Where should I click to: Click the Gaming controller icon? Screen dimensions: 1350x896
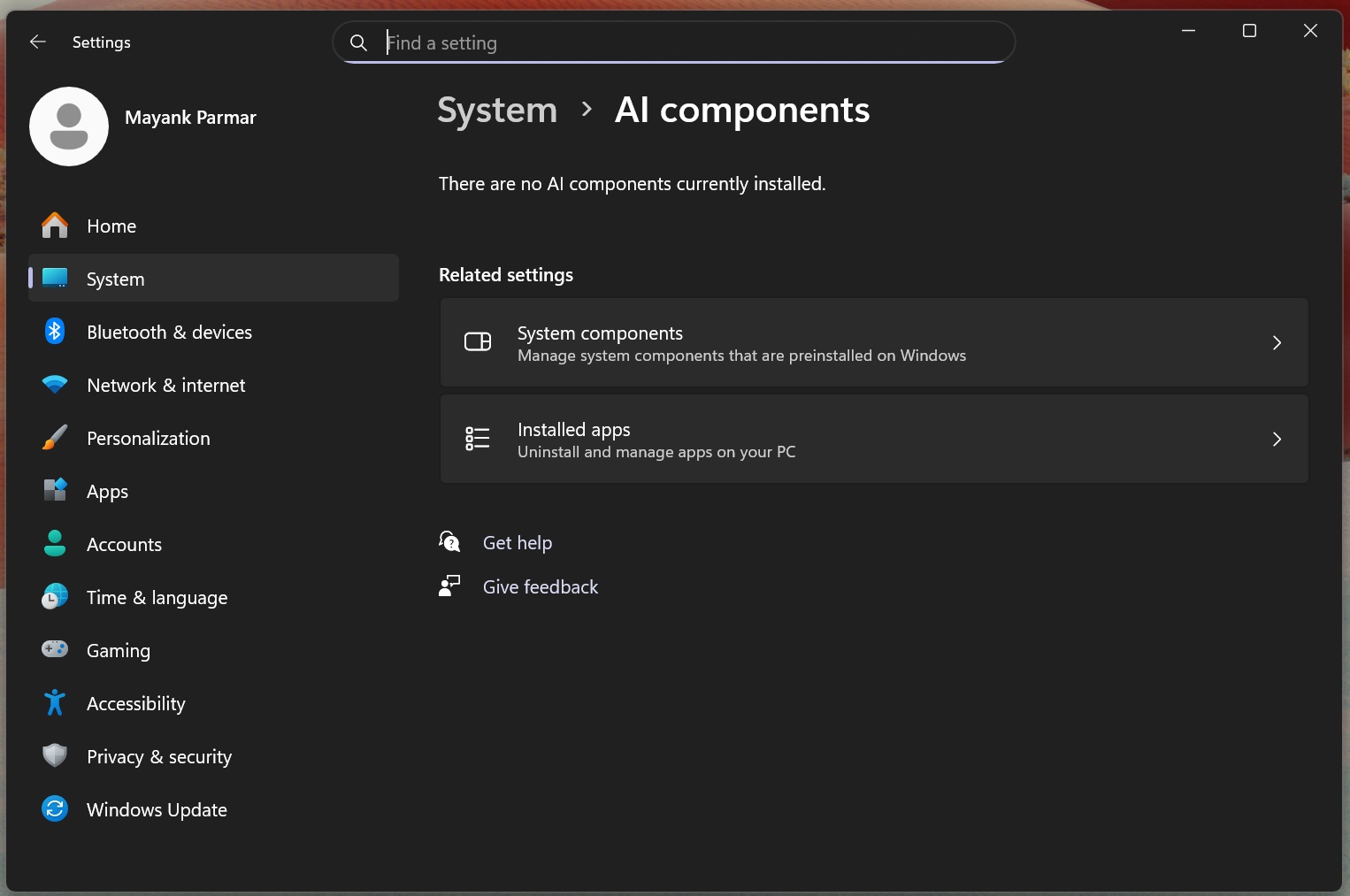(x=55, y=650)
